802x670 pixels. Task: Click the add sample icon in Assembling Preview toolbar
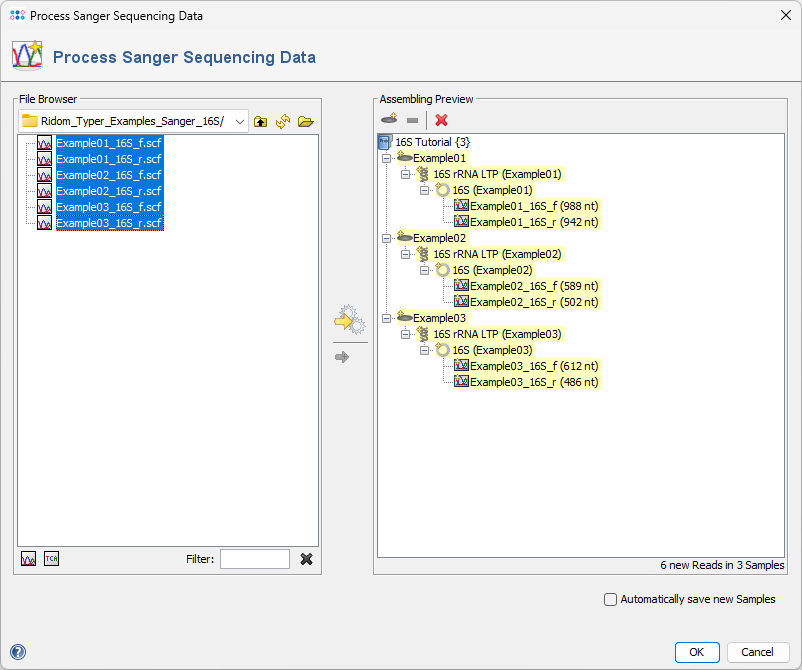point(389,119)
